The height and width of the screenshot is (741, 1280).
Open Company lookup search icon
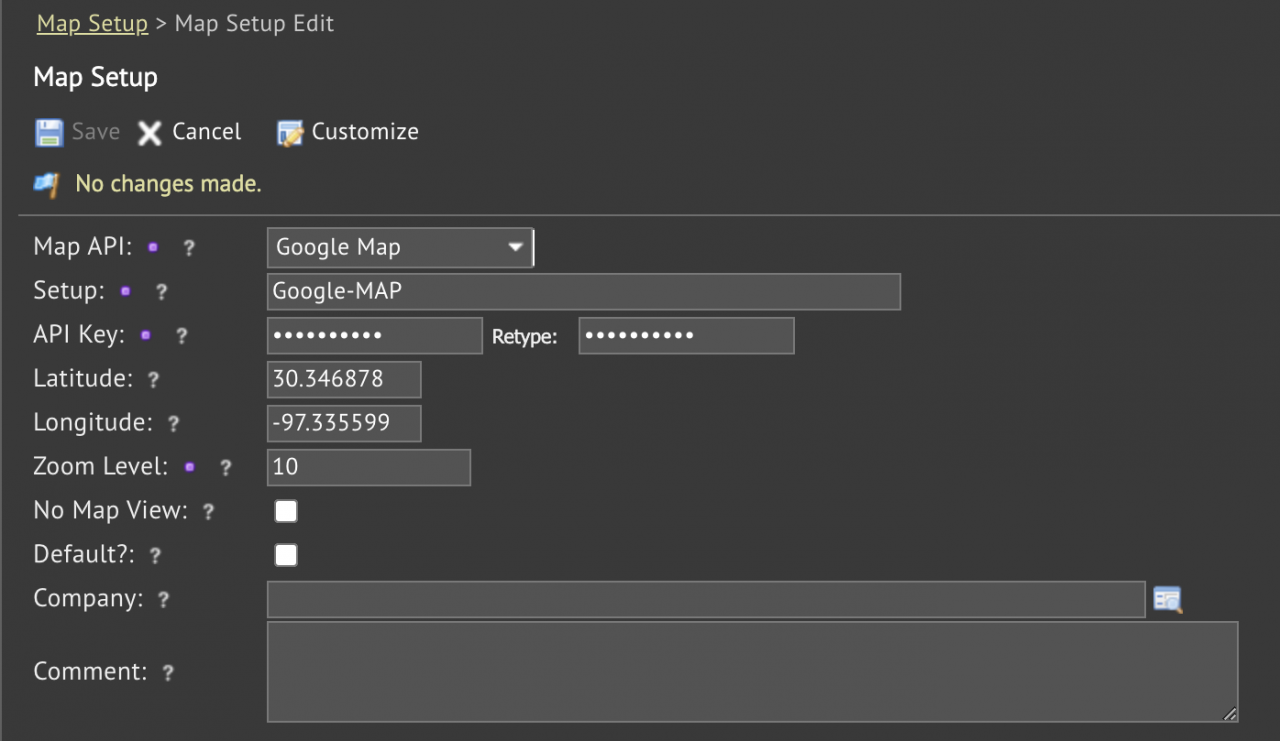(x=1167, y=599)
